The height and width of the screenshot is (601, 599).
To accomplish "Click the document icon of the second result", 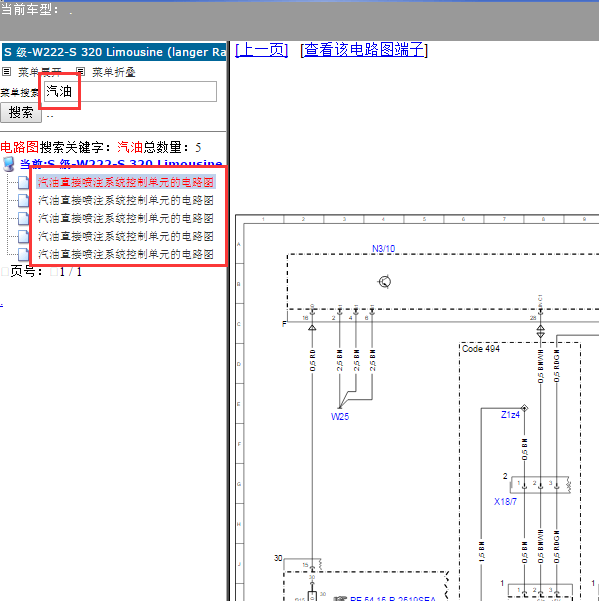I will click(x=23, y=200).
